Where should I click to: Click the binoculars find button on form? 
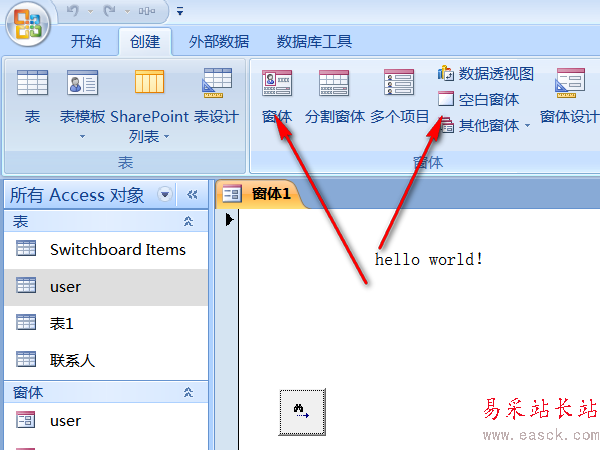tap(302, 412)
